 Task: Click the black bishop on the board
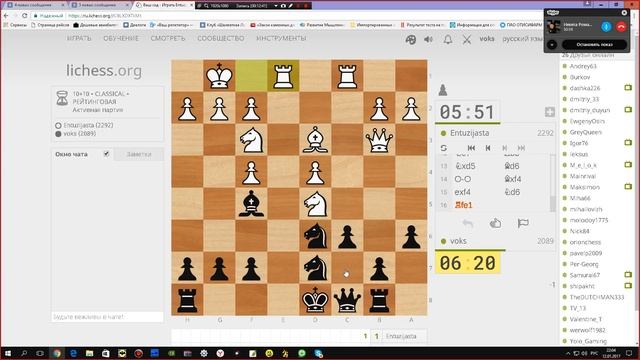(251, 204)
